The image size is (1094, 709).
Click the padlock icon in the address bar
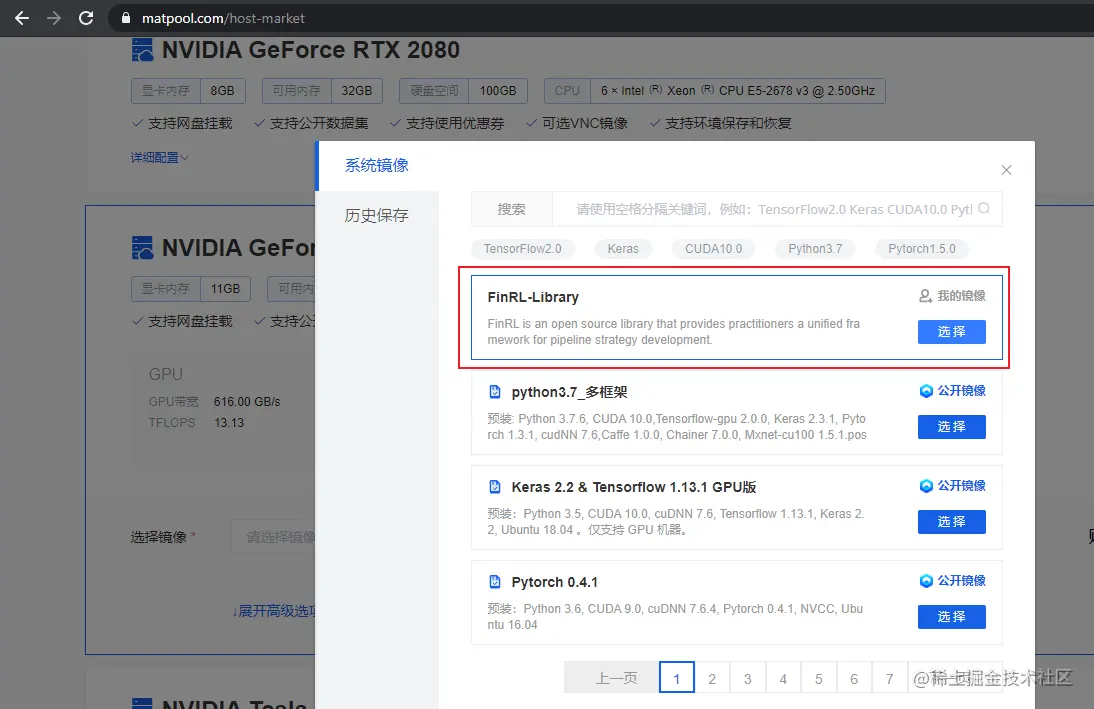126,18
